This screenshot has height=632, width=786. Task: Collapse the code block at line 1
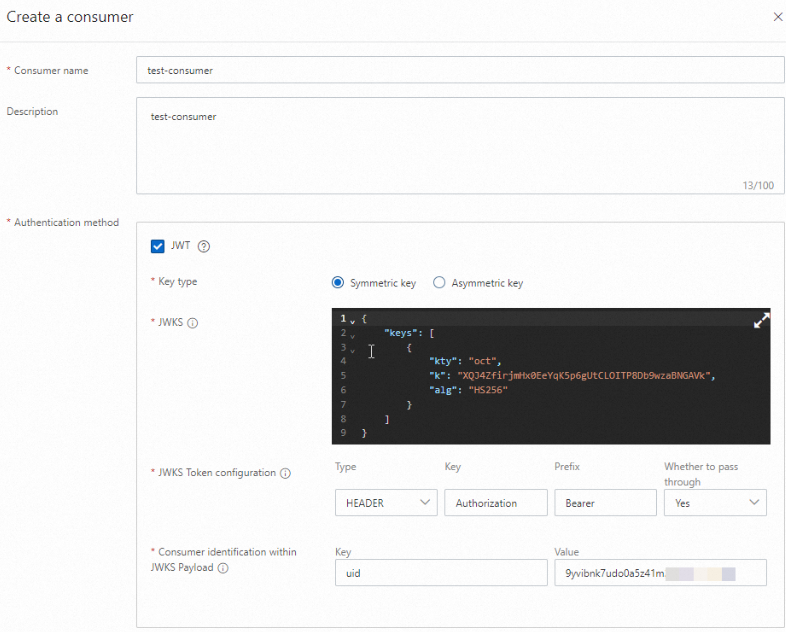coord(352,320)
